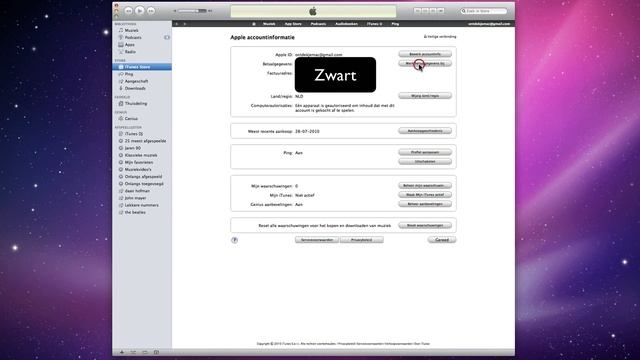Click the previous track rewind button
Screen dimensions: 640x360
pyautogui.click(x=129, y=11)
